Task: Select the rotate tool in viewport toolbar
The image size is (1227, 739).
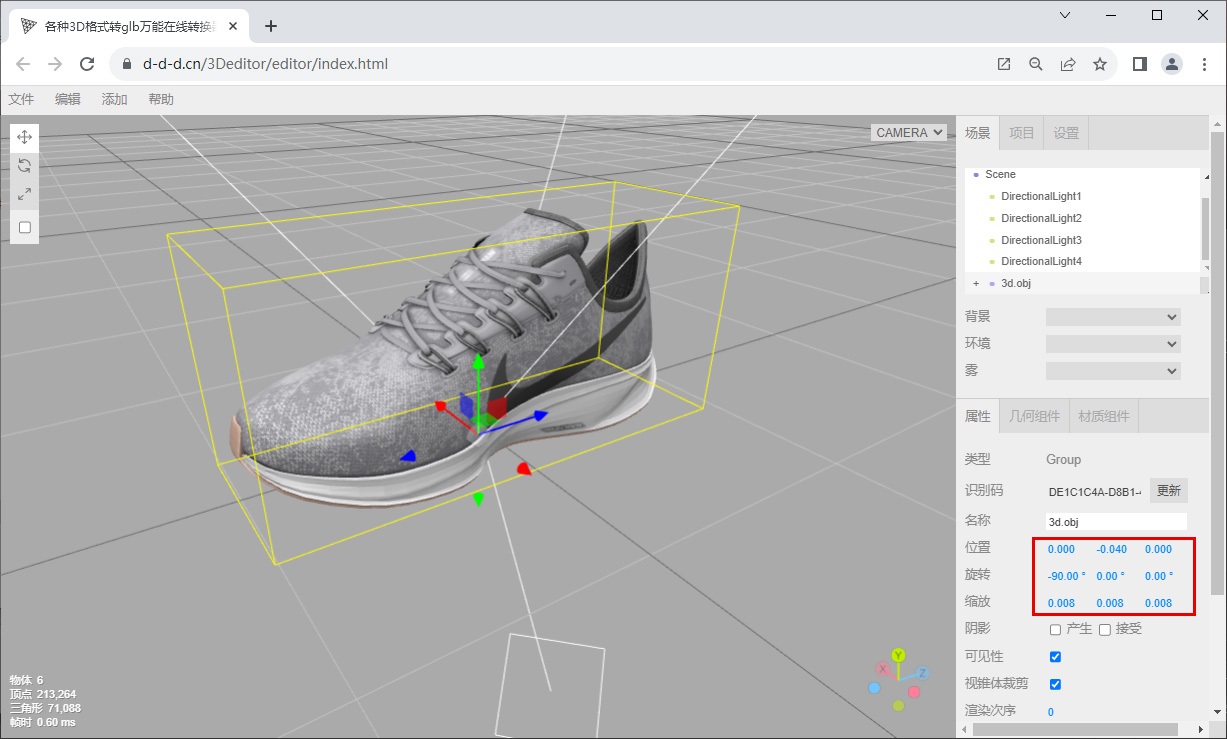Action: (25, 166)
